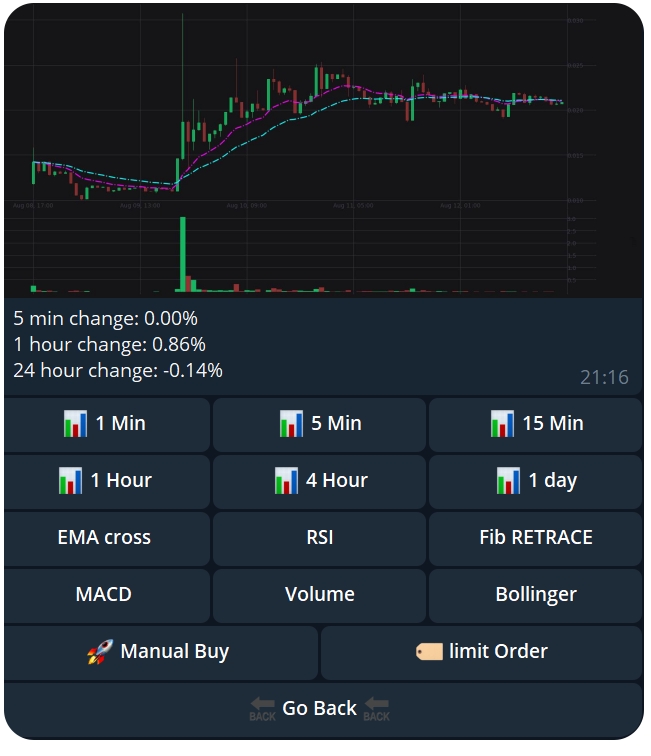The image size is (651, 756).
Task: Click the rocket Manual Buy button
Action: point(160,652)
